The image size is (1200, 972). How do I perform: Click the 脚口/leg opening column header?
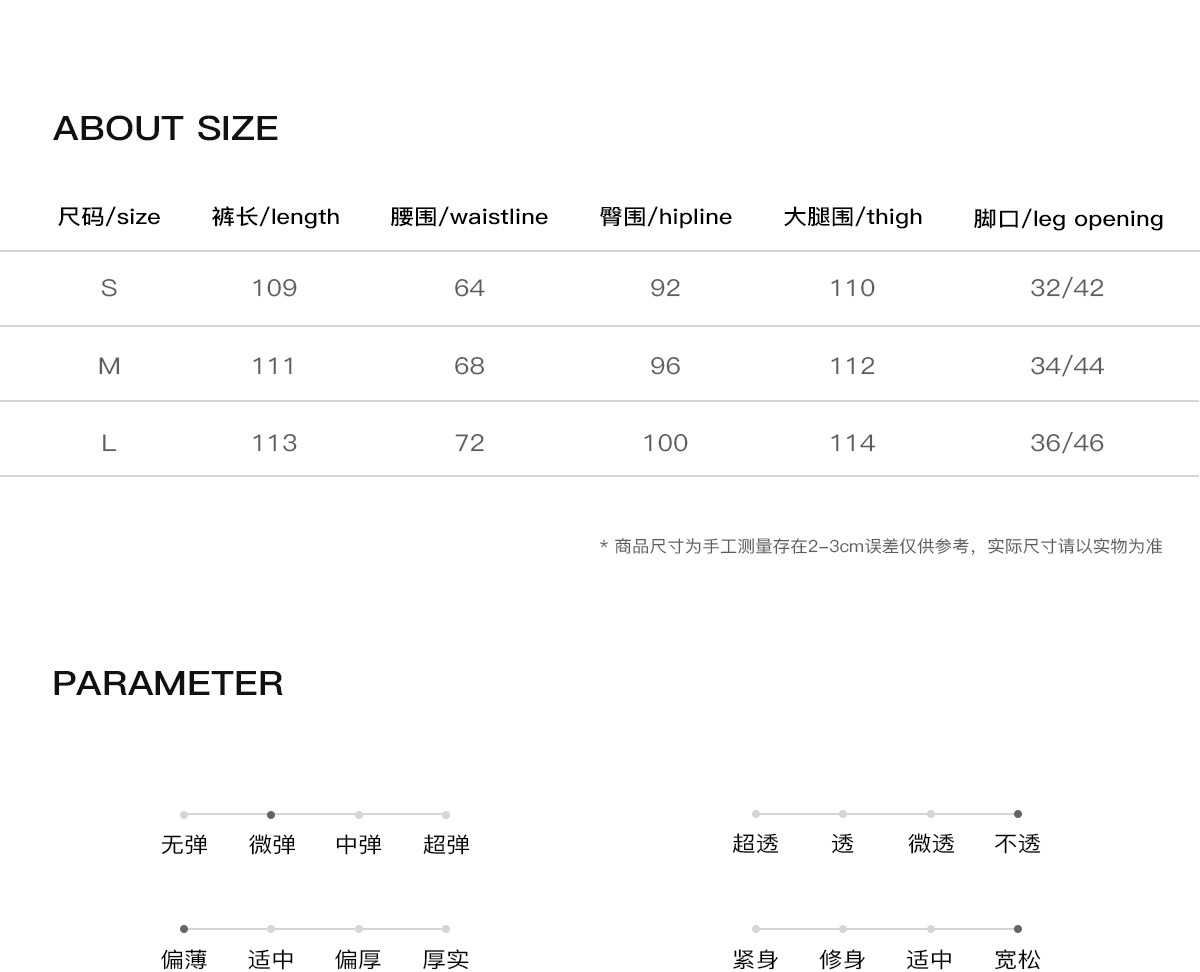[x=1068, y=219]
